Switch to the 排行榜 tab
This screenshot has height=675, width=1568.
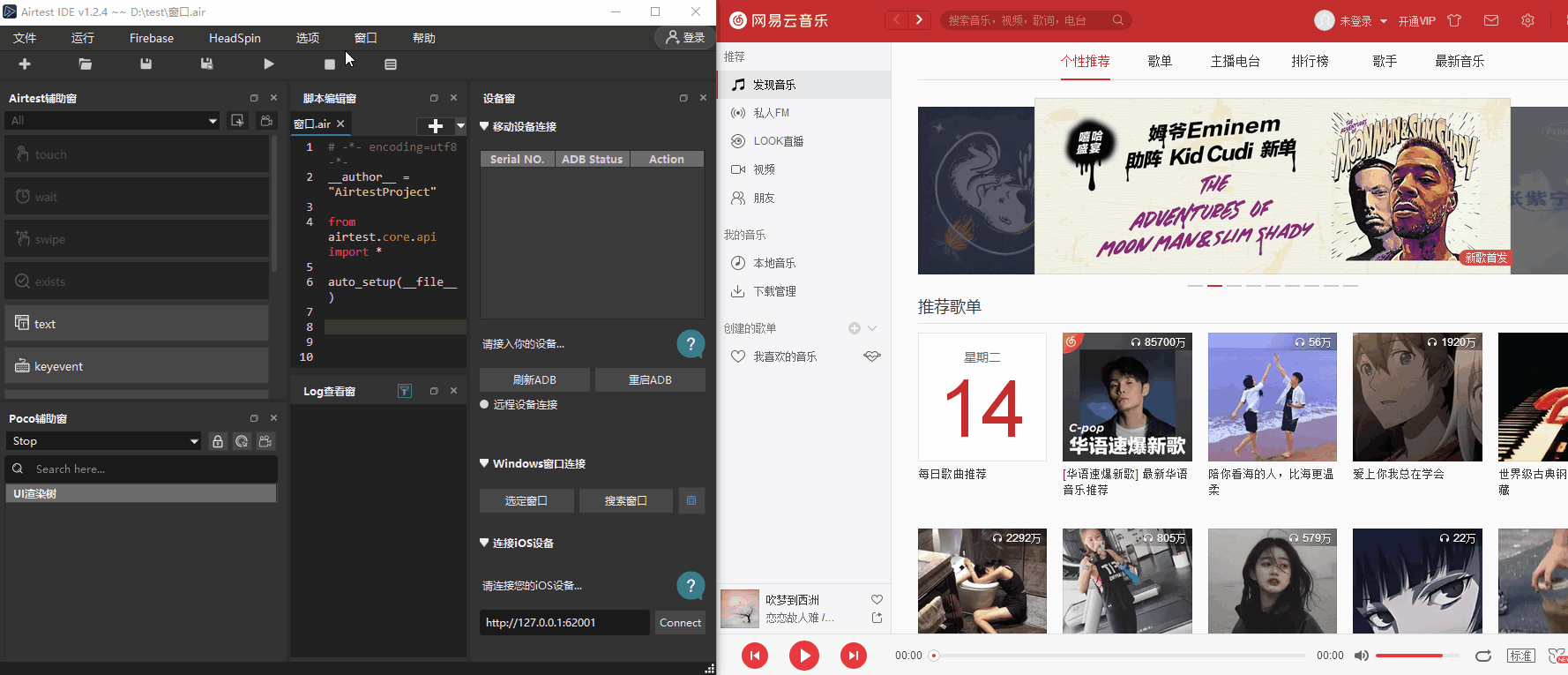[1310, 61]
